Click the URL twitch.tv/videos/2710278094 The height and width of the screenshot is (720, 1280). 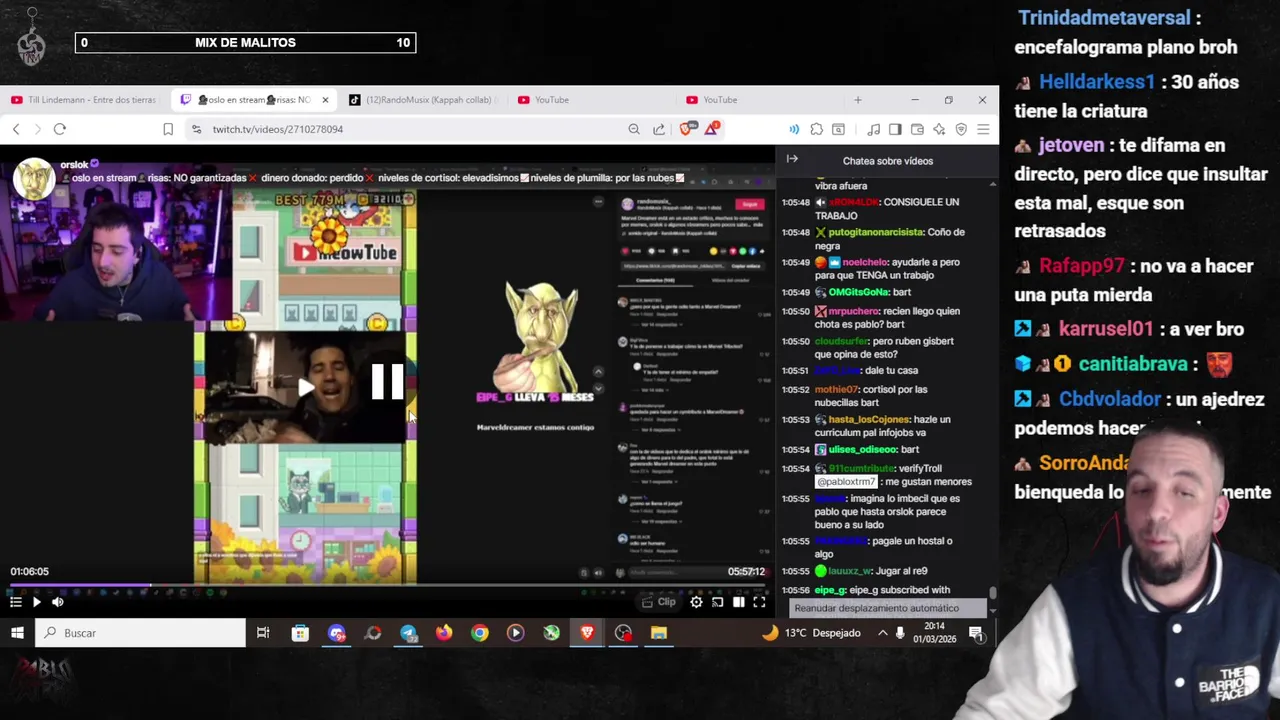(278, 129)
